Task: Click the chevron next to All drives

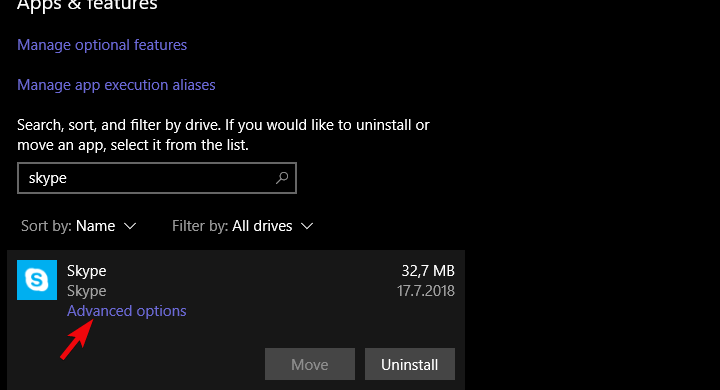Action: (x=307, y=226)
